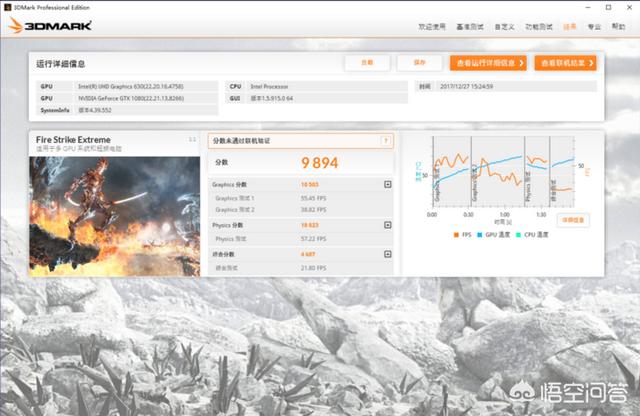640x416 pixels.
Task: Click the 57.22 FPS Physics test value
Action: (313, 238)
